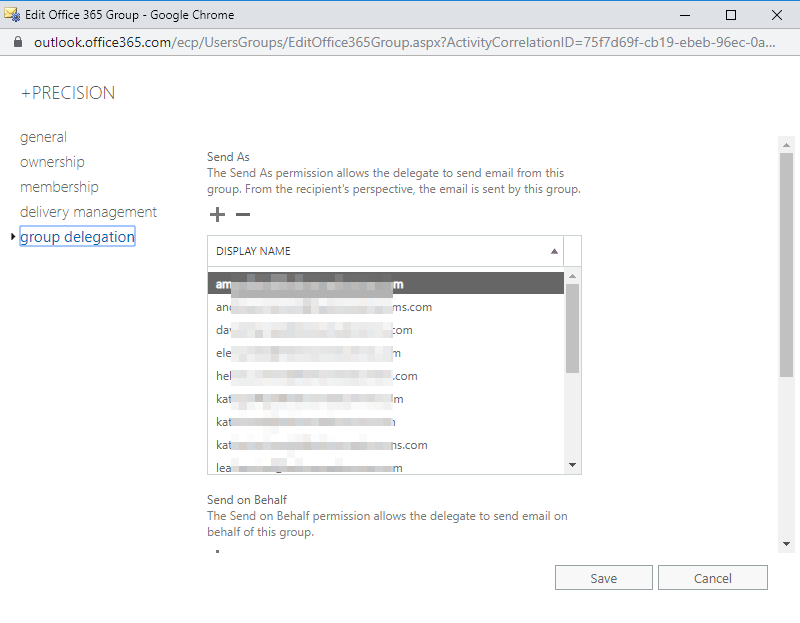
Task: Sort the list by DISPLAY NAME header
Action: 385,251
